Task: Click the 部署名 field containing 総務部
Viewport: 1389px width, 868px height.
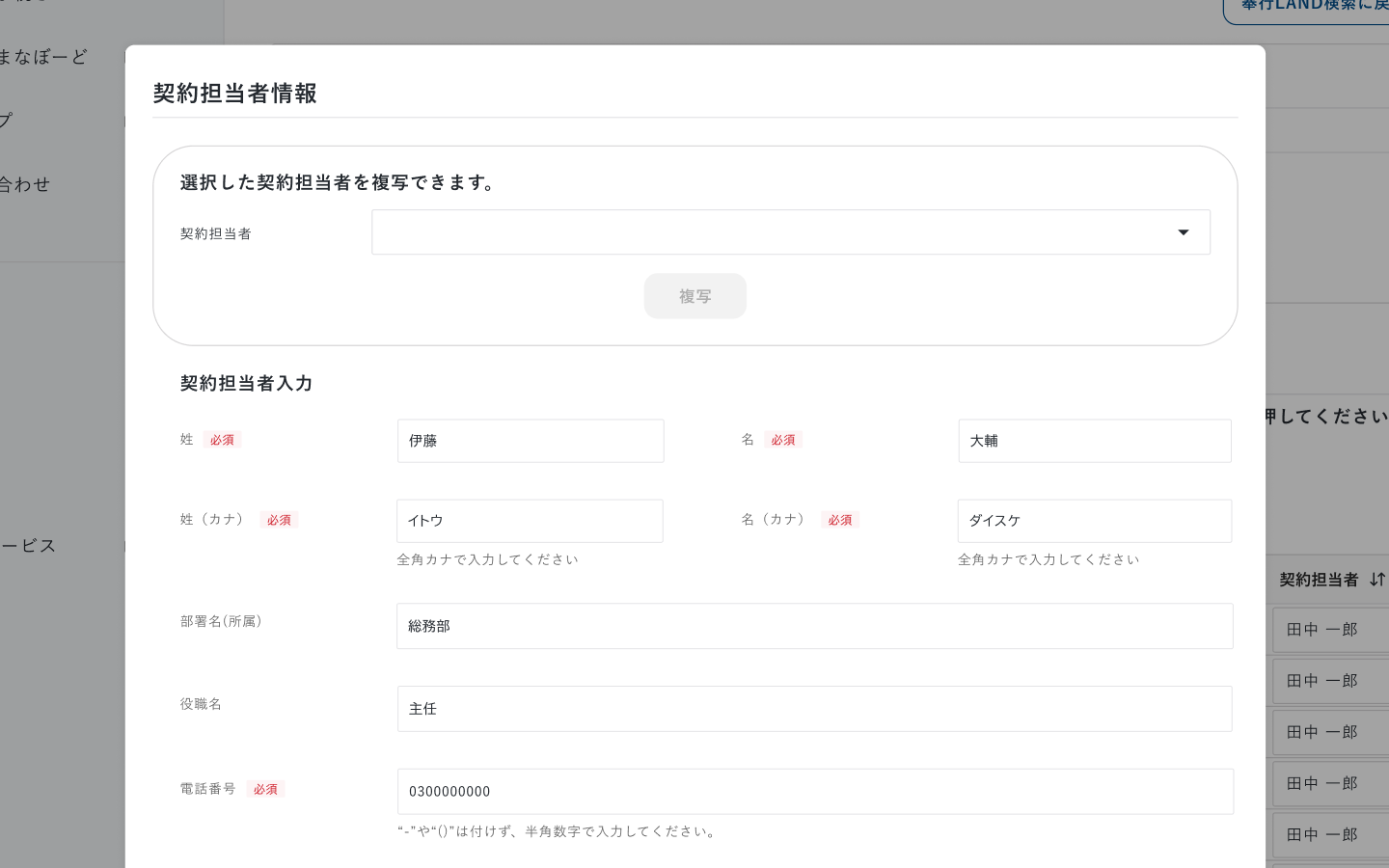Action: click(815, 625)
